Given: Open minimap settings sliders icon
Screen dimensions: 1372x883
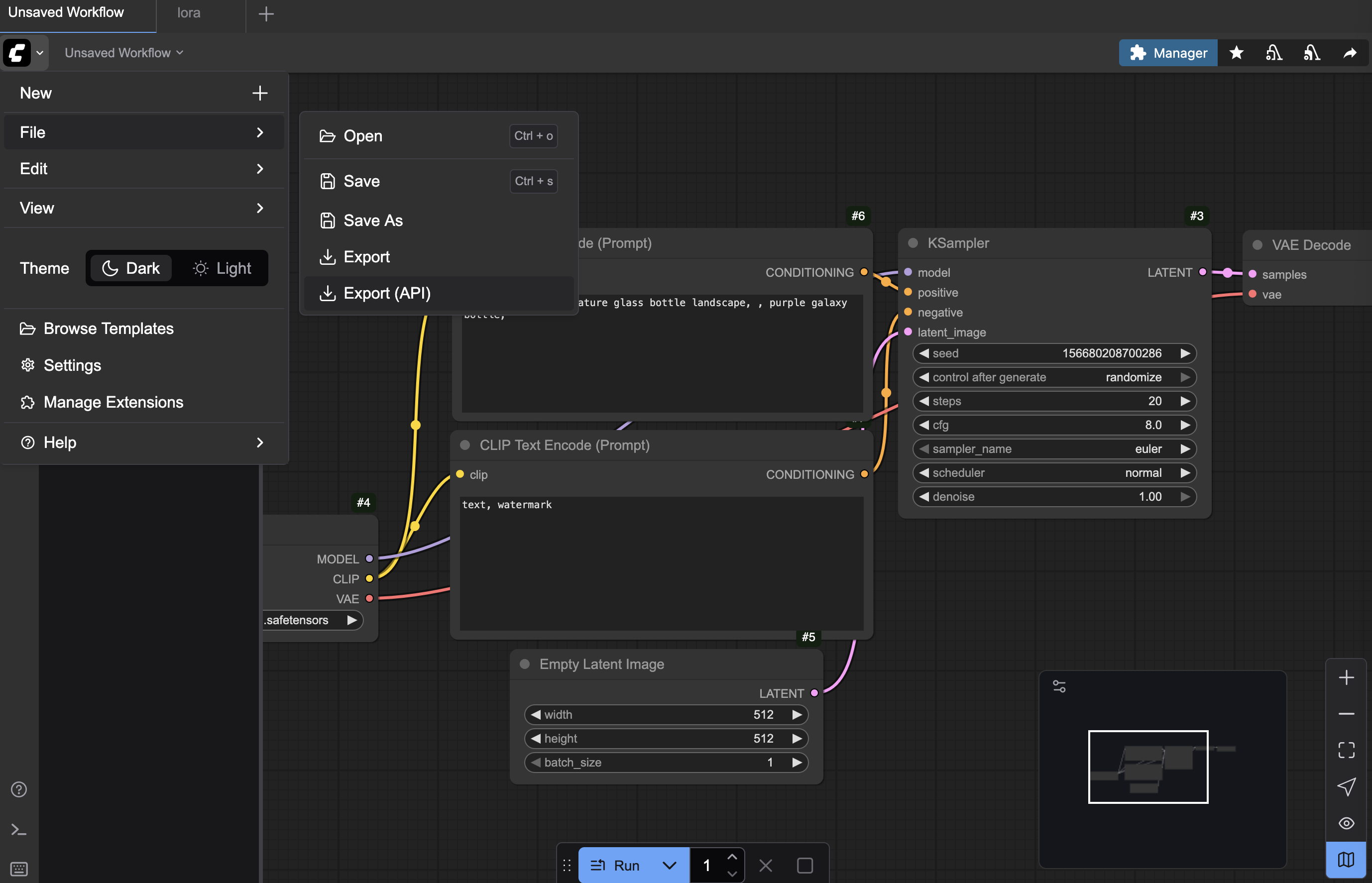Looking at the screenshot, I should 1059,686.
